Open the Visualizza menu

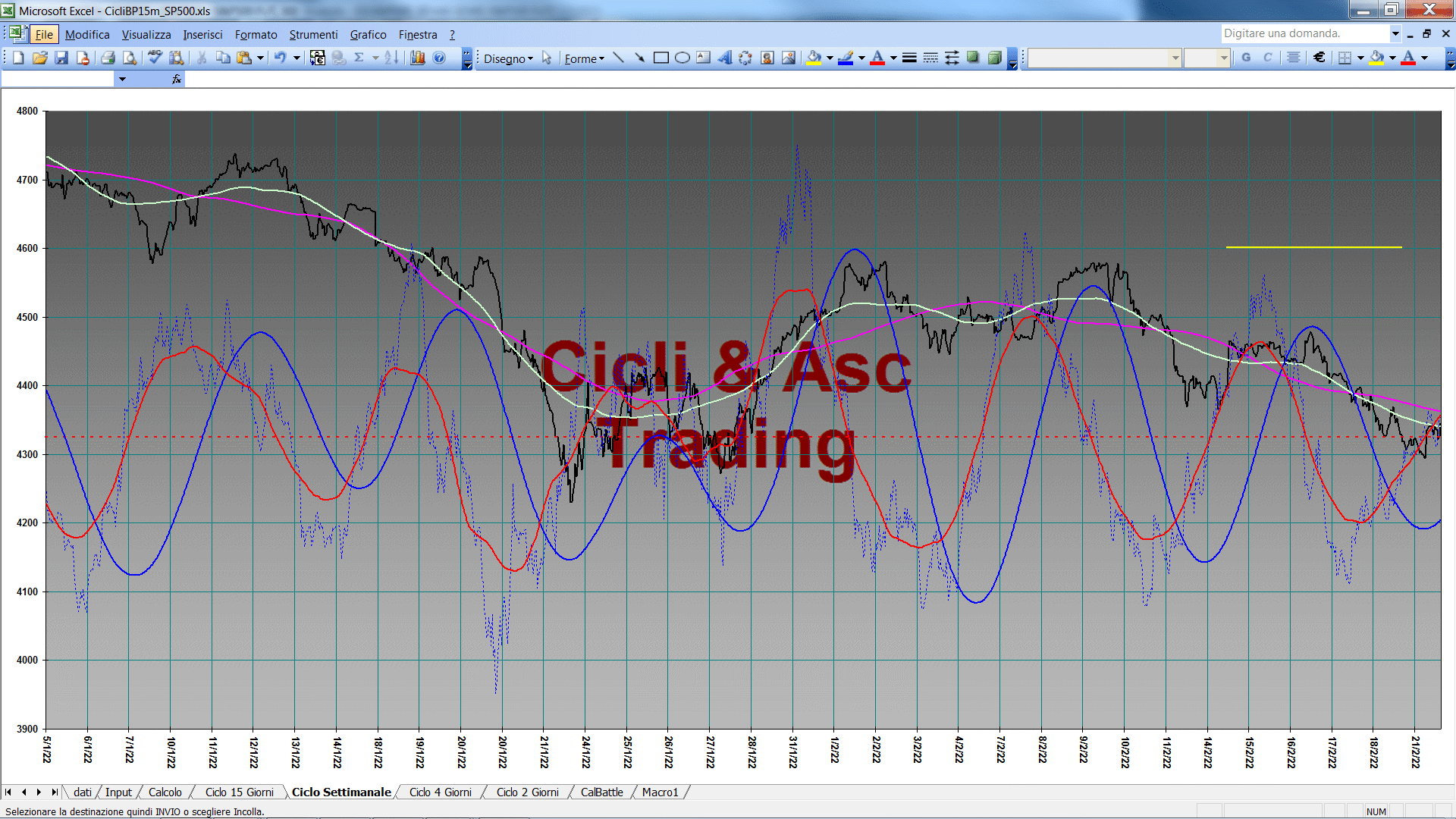click(146, 35)
